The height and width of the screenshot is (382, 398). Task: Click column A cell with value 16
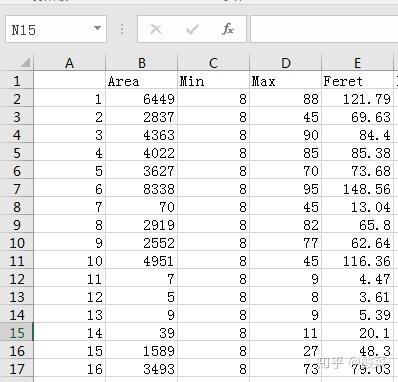(70, 369)
